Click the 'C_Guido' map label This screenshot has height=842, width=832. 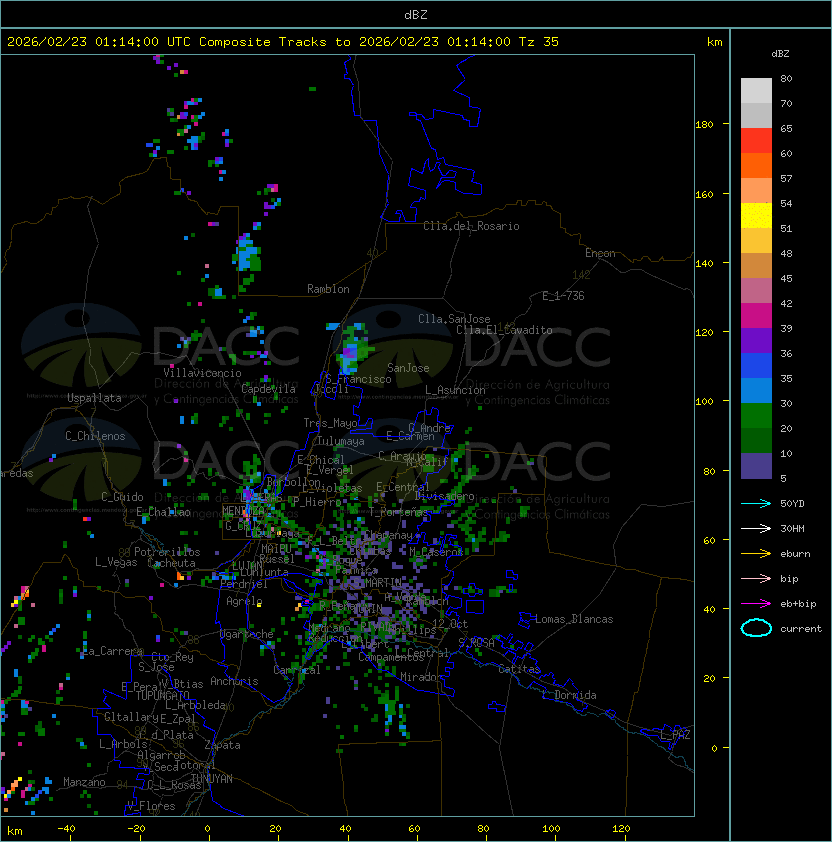pos(122,497)
